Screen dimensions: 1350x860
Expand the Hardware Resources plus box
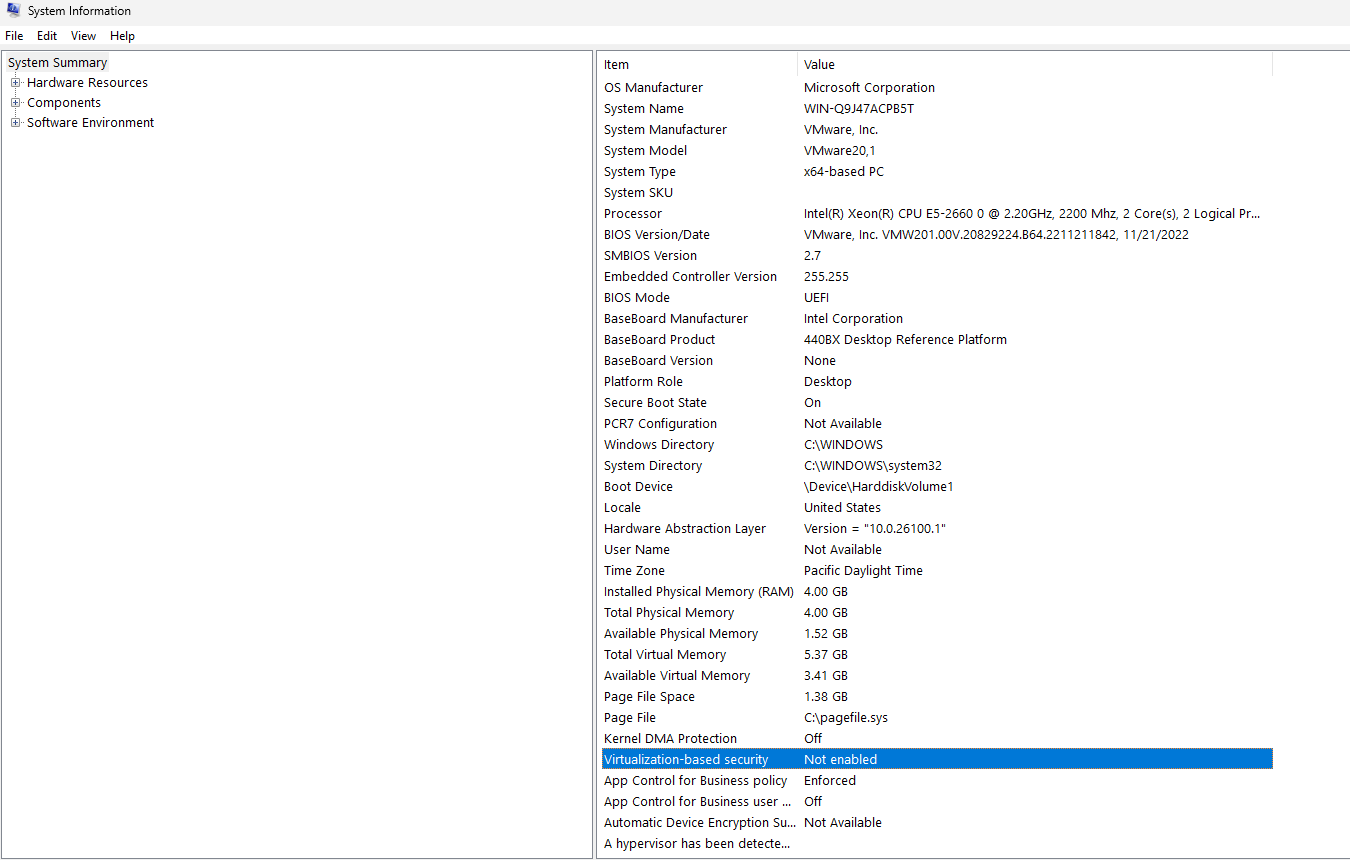click(x=15, y=83)
